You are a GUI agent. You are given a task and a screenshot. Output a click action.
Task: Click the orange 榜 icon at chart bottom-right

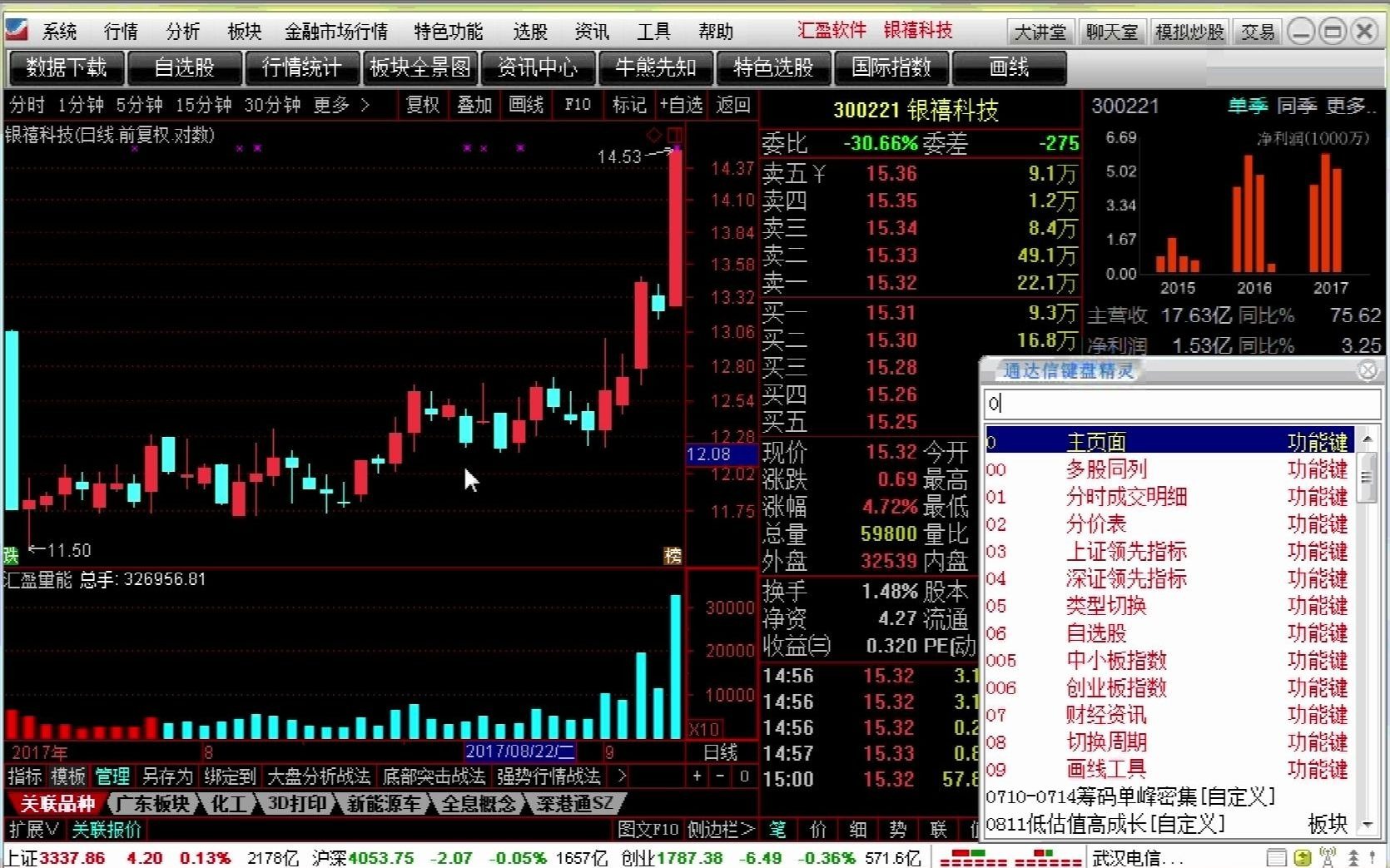click(673, 556)
